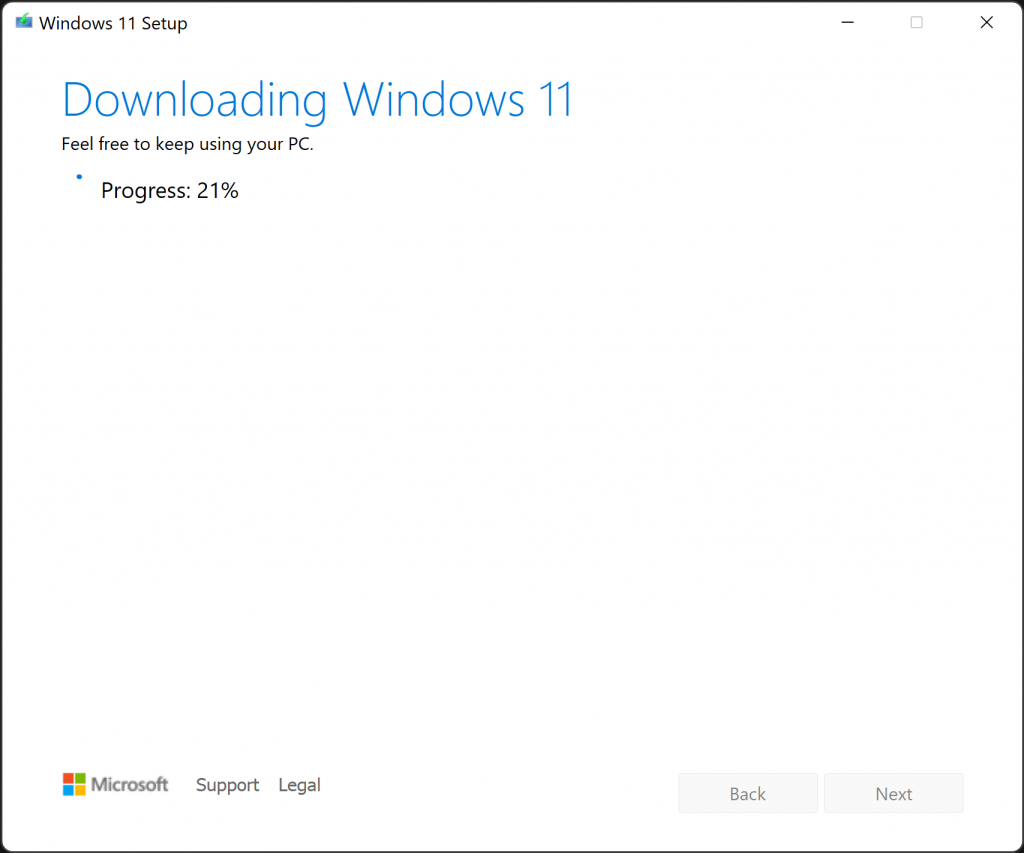Click the blue progress bullet marker
Image resolution: width=1024 pixels, height=853 pixels.
79,176
